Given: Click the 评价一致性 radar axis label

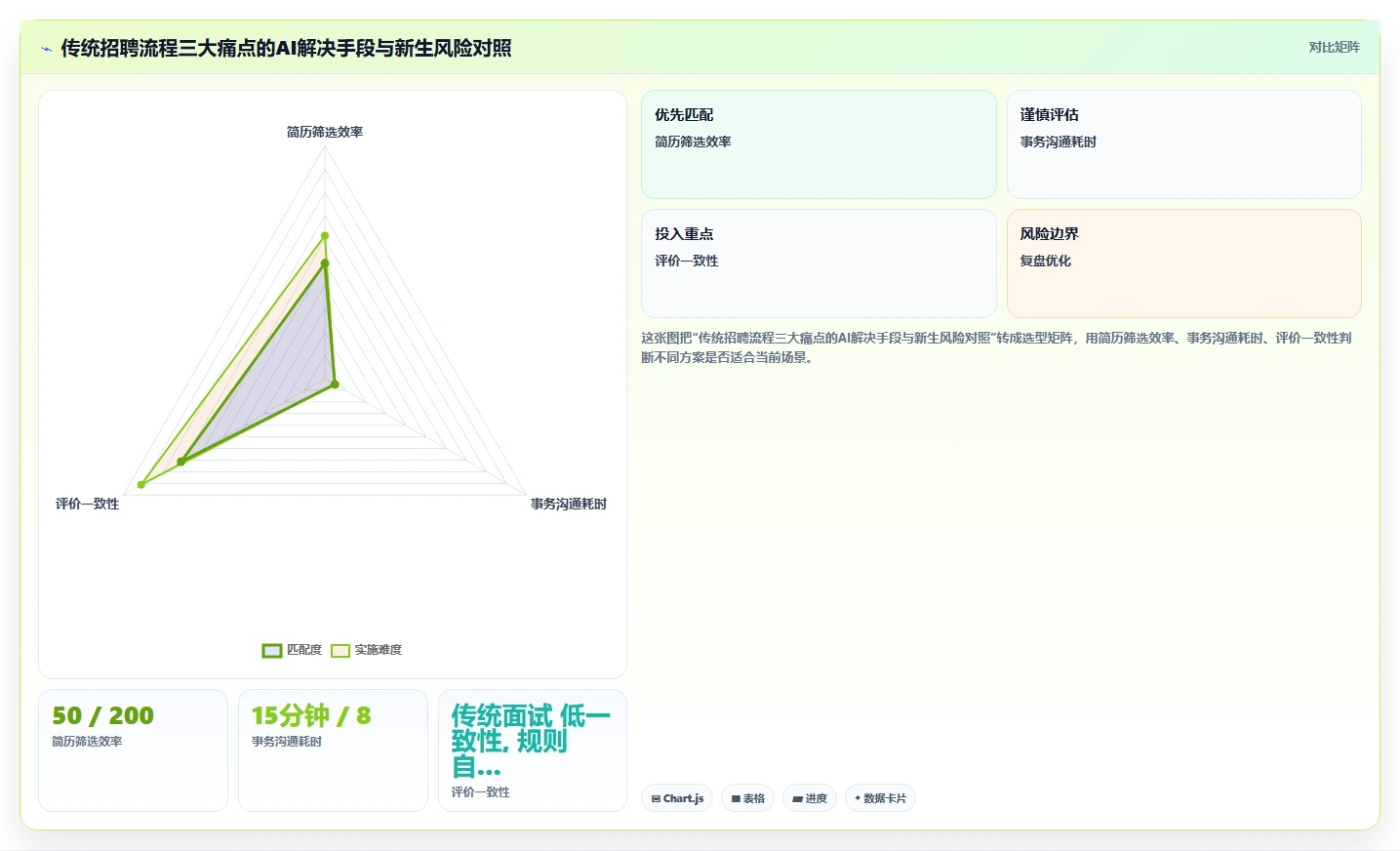Looking at the screenshot, I should [x=87, y=504].
